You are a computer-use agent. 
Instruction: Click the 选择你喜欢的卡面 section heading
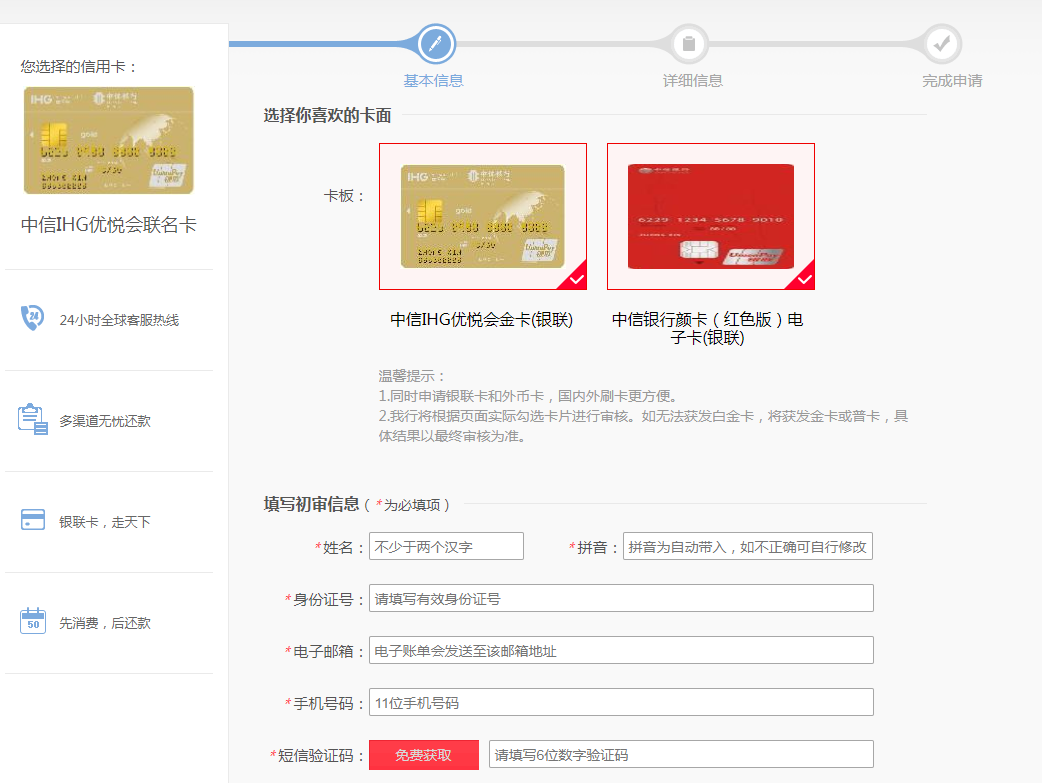tap(327, 115)
